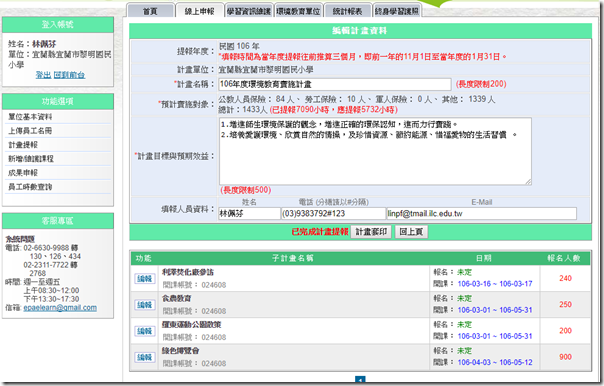Click the 編輯計畫資料 panel heading
Screen dimensions: 604x386
[x=360, y=30]
